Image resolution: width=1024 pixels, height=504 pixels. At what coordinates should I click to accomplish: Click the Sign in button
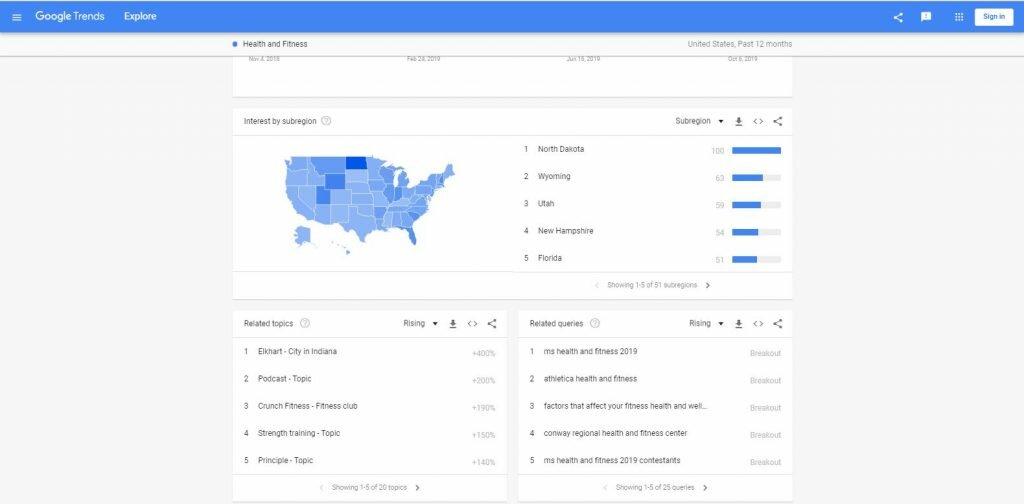point(994,17)
